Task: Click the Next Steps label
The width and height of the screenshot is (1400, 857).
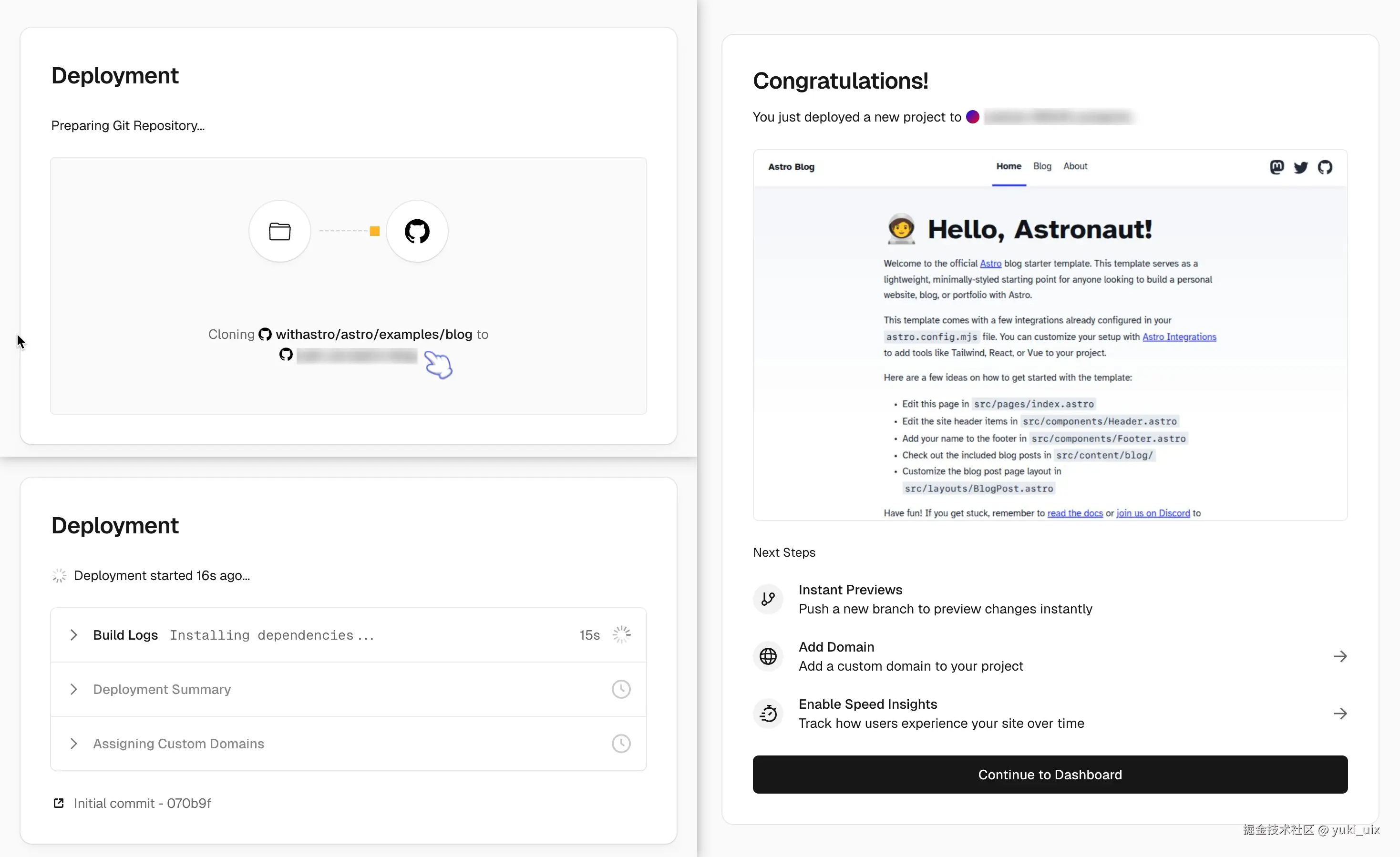Action: pyautogui.click(x=784, y=552)
